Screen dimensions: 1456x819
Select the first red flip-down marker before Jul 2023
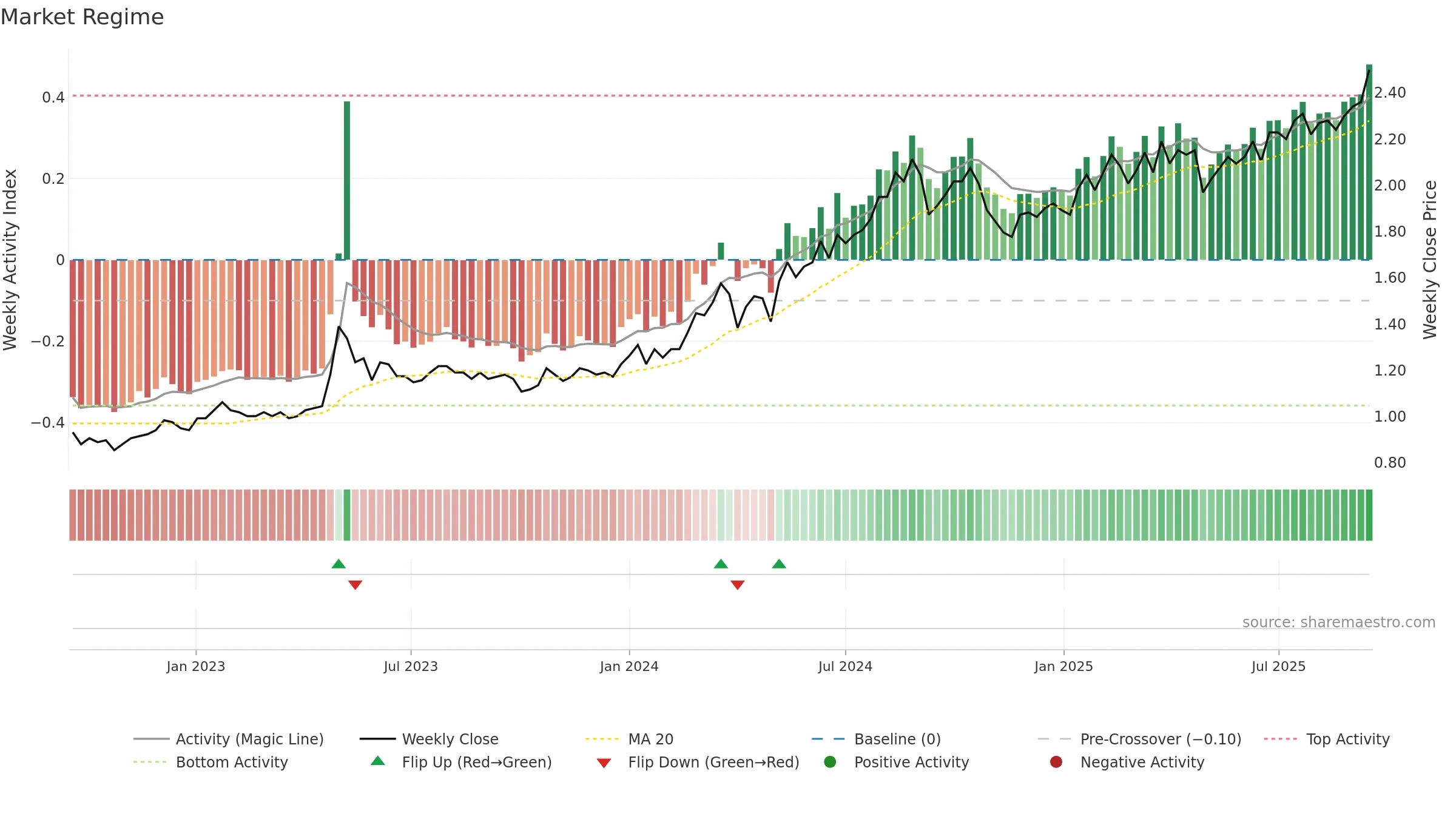point(356,585)
